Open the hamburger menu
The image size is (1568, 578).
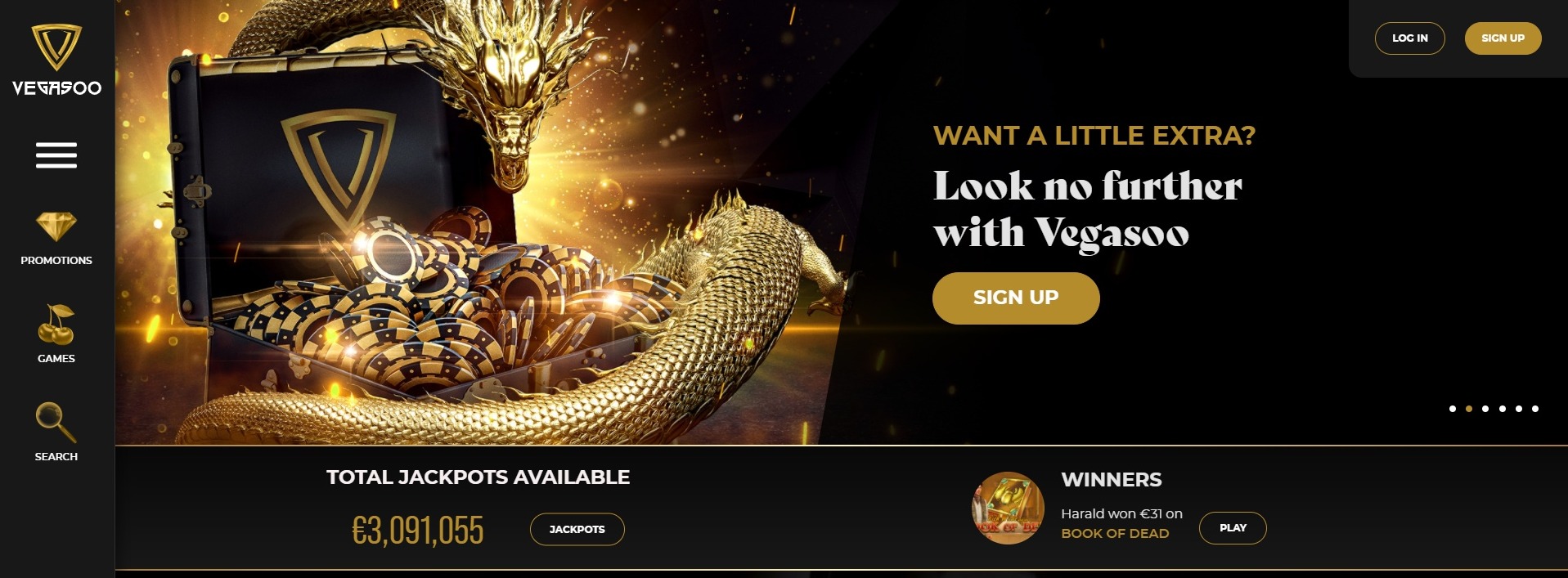tap(56, 155)
